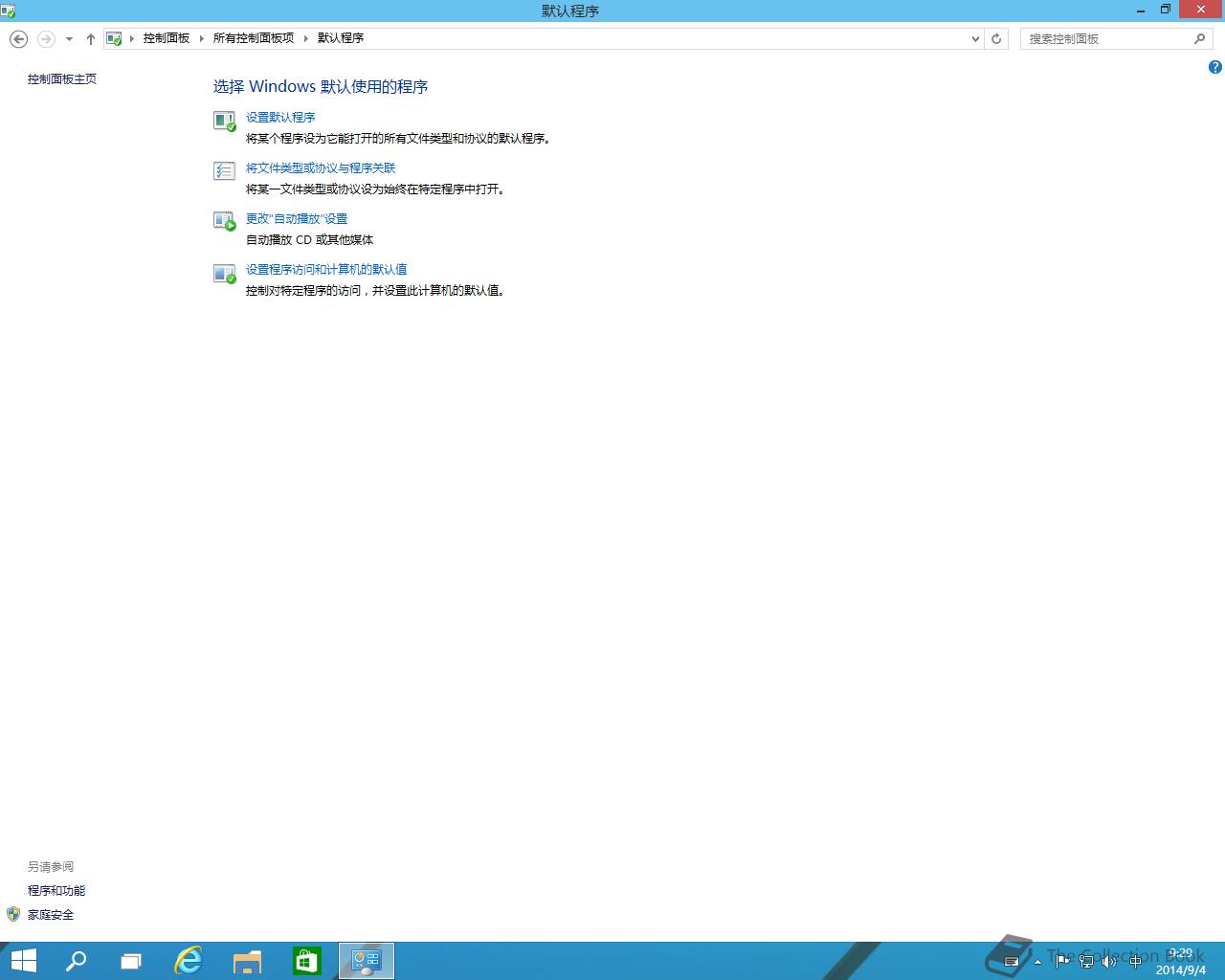
Task: Open the Store from taskbar
Action: (306, 961)
